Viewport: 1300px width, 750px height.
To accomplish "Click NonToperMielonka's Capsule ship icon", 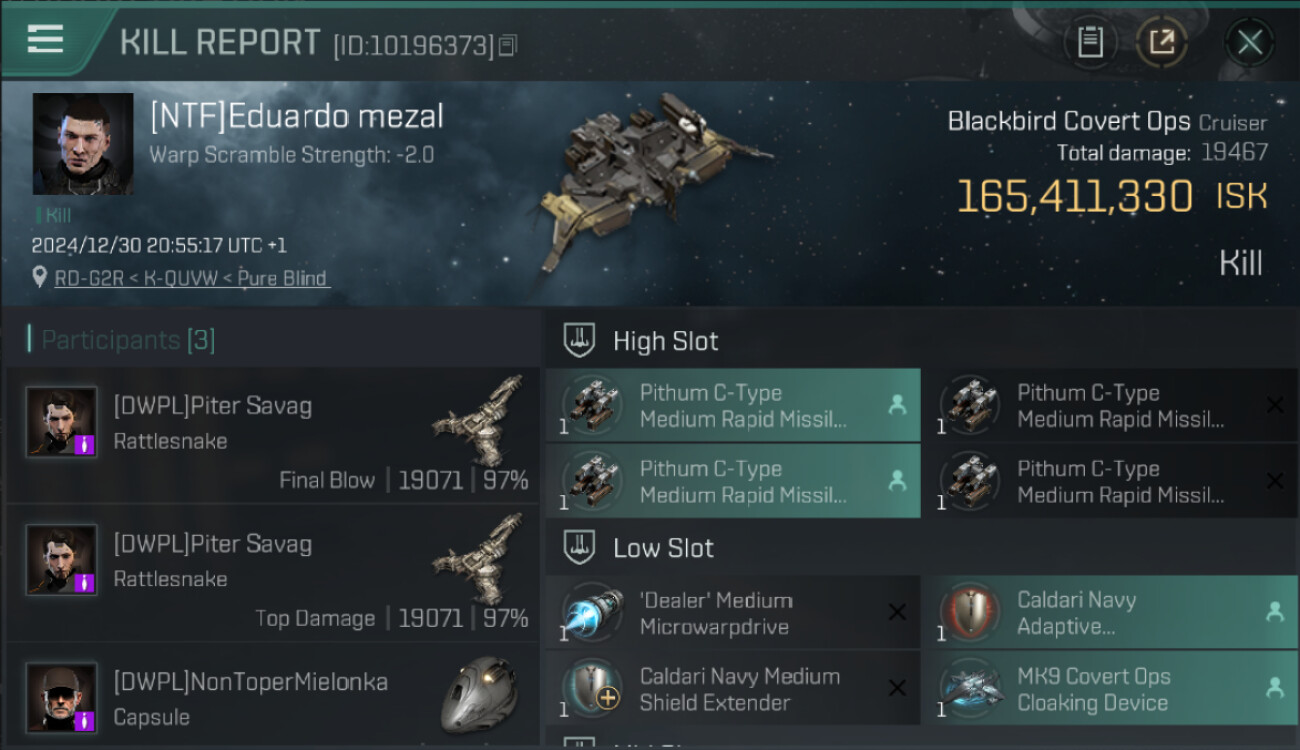I will (x=479, y=693).
